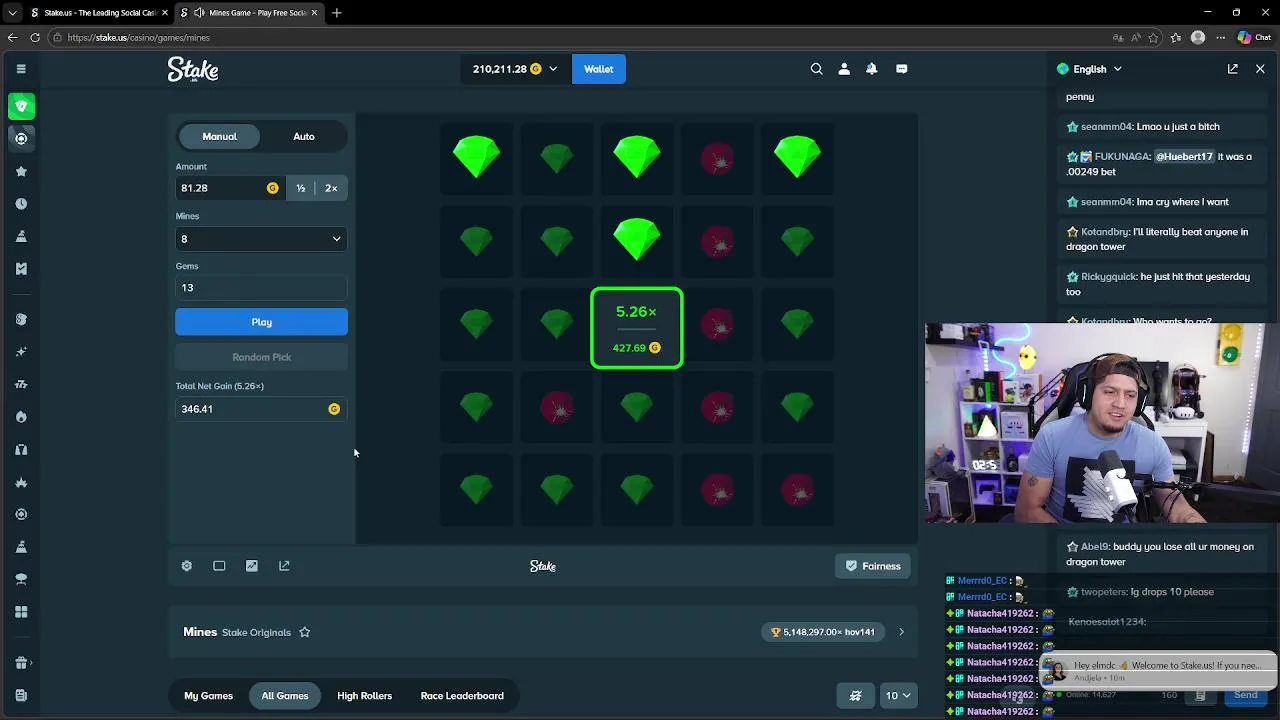Click the coin icon in the Amount field

coord(272,188)
